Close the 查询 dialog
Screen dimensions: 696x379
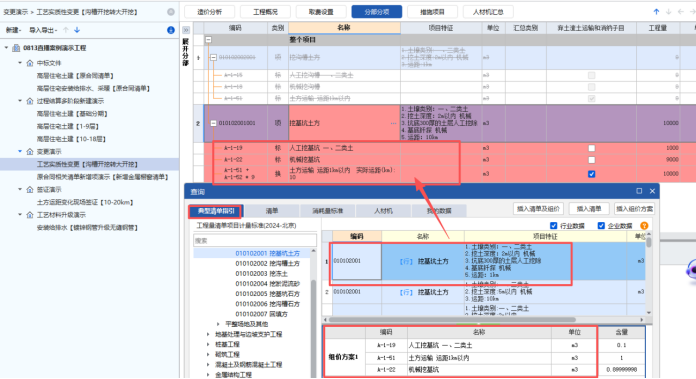652,191
